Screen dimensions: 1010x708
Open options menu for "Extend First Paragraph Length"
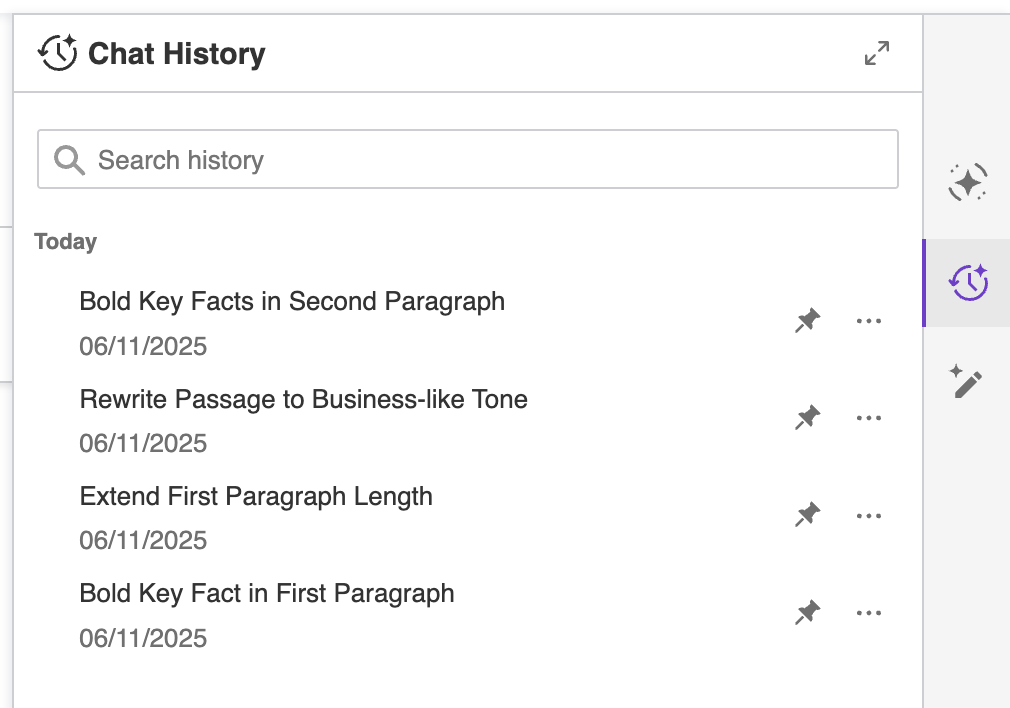click(x=869, y=517)
